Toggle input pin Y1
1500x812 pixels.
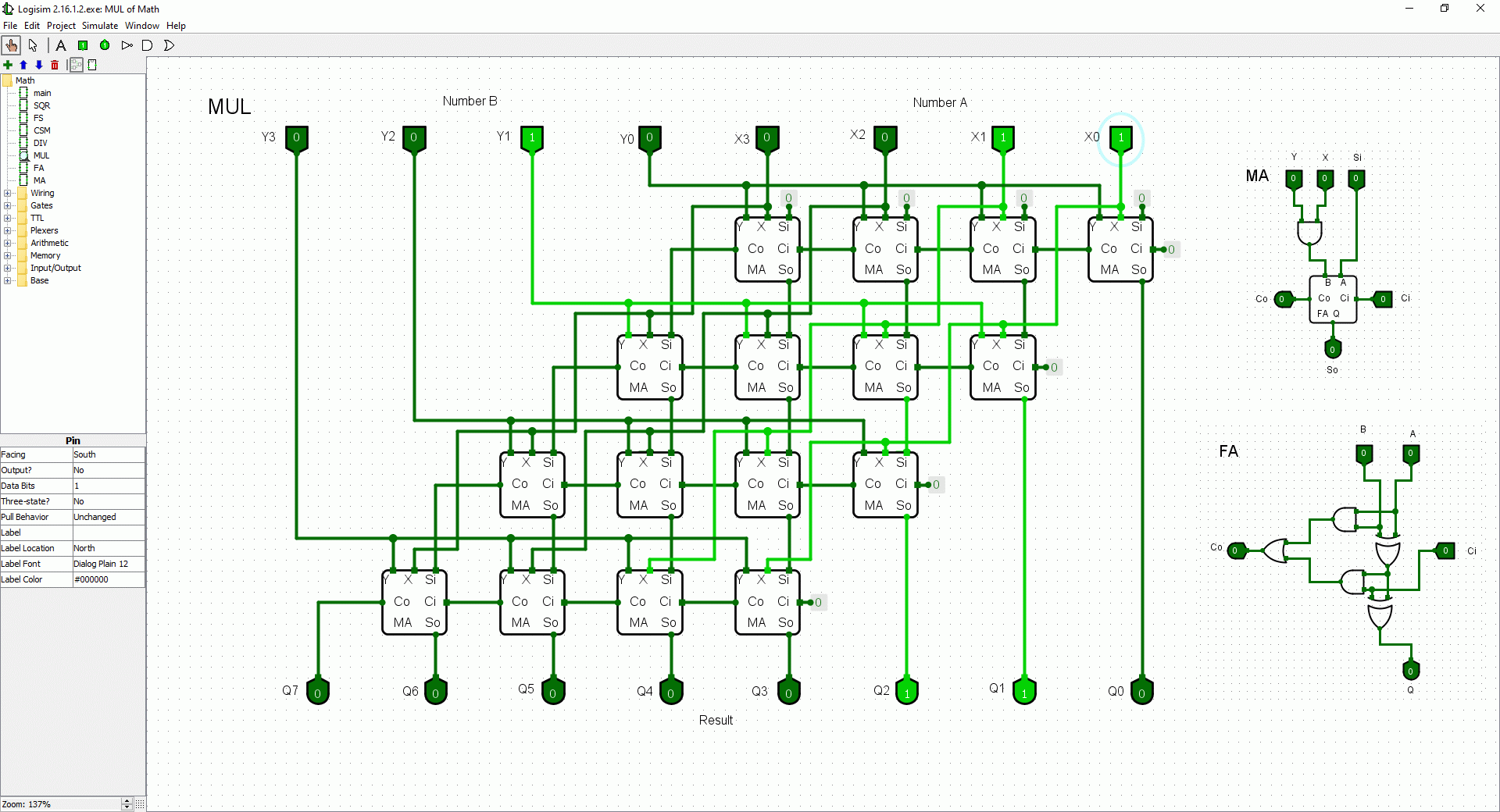tap(531, 138)
